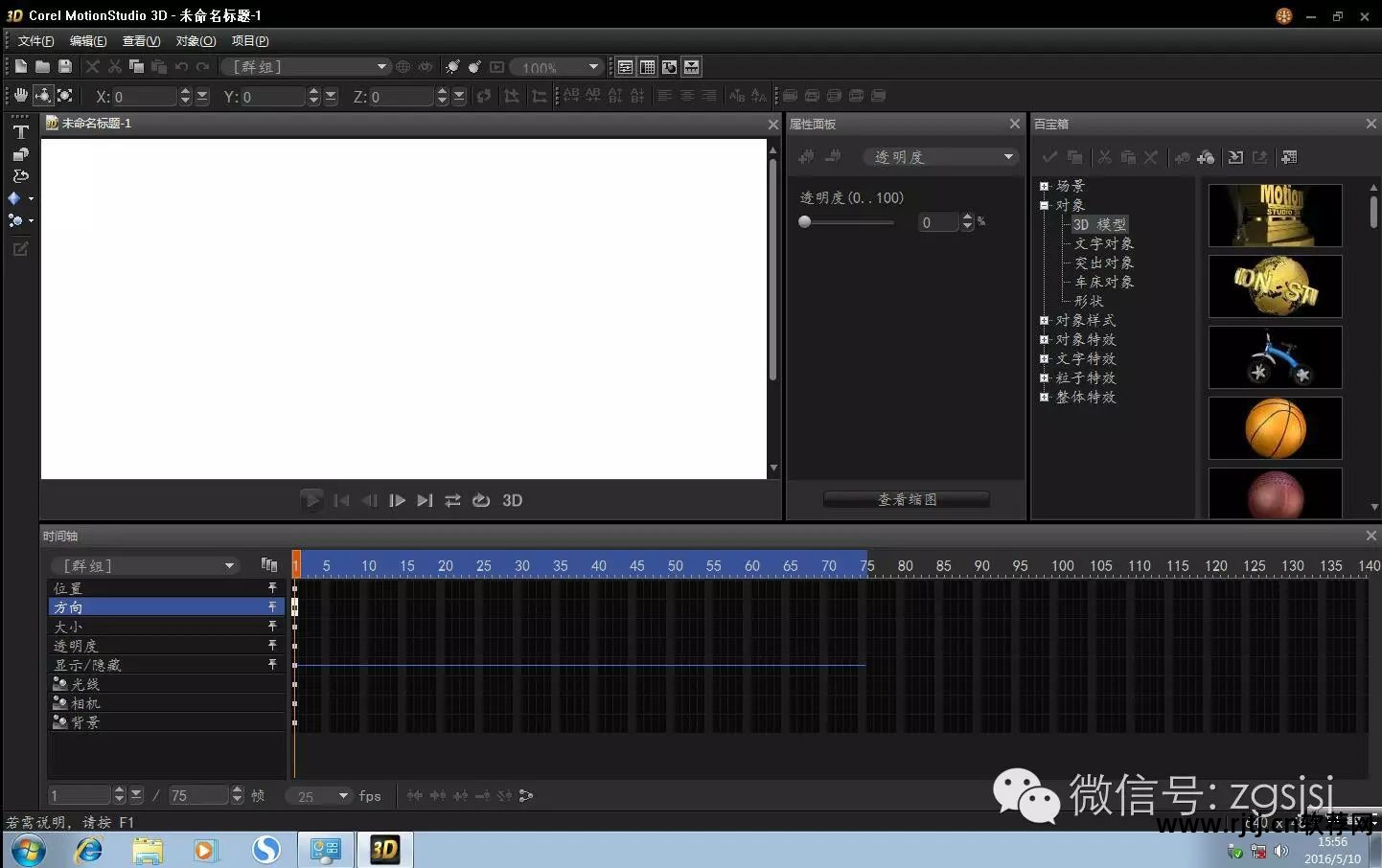The width and height of the screenshot is (1382, 868).
Task: Open Windows Explorer from the taskbar
Action: tap(148, 849)
